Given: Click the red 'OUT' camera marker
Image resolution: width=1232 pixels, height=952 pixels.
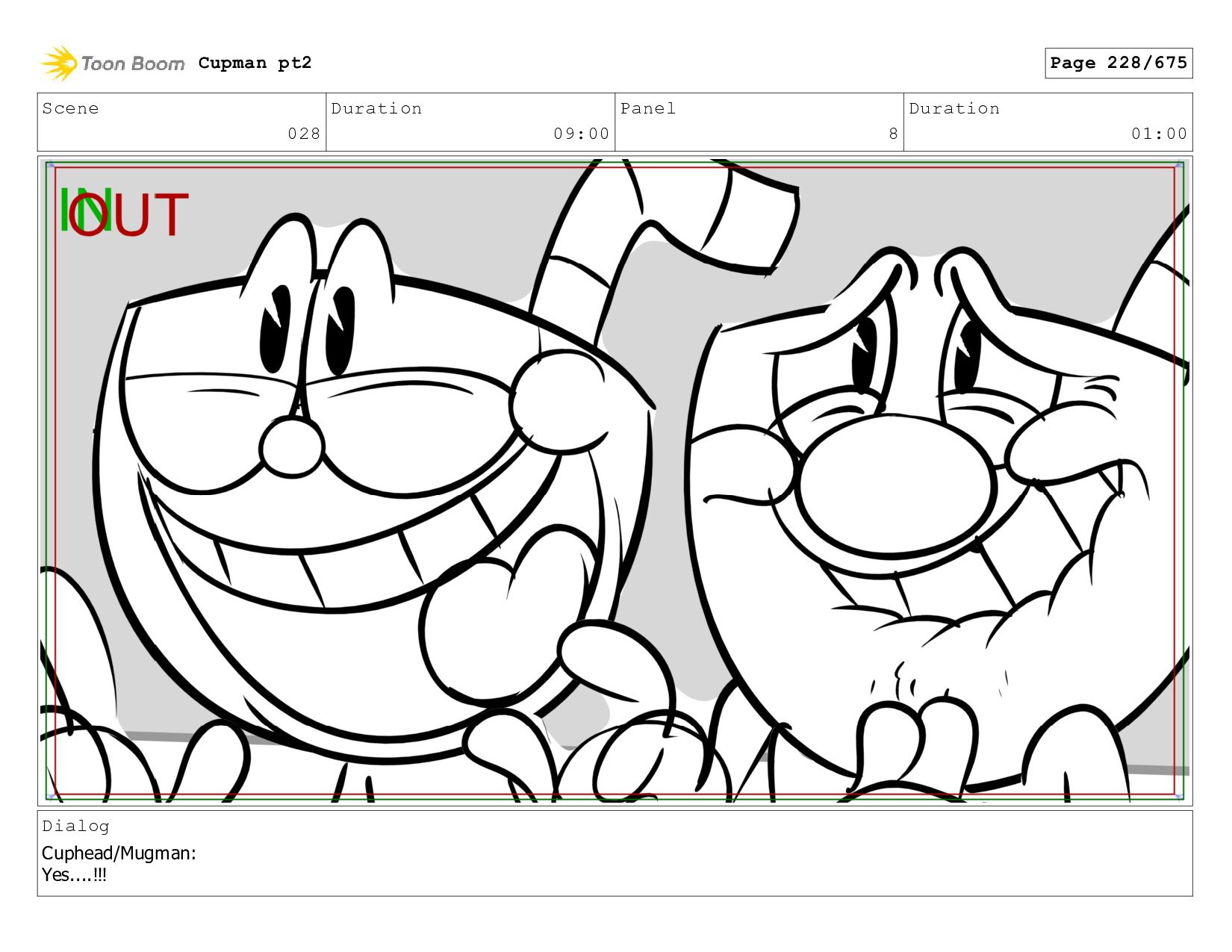Looking at the screenshot, I should click(x=128, y=214).
